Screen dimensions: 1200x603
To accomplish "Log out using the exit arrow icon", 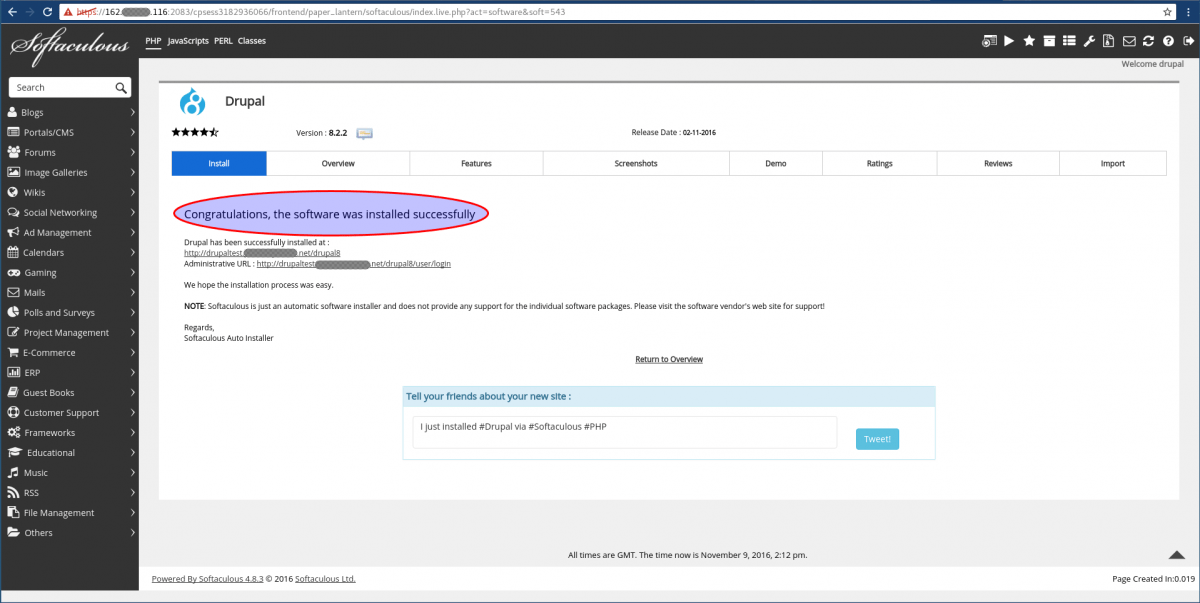I will click(x=1188, y=41).
